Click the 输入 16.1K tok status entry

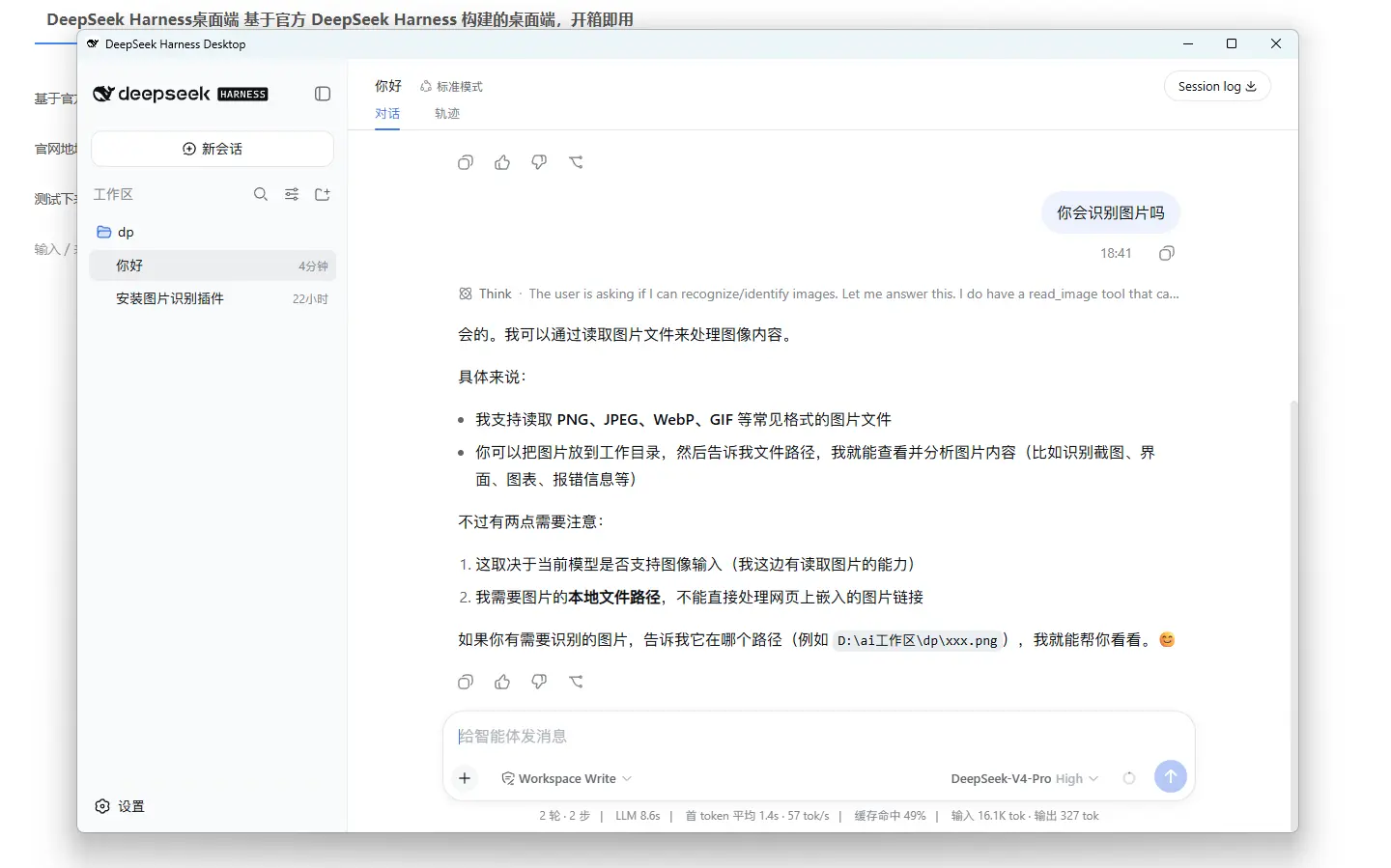[1025, 816]
